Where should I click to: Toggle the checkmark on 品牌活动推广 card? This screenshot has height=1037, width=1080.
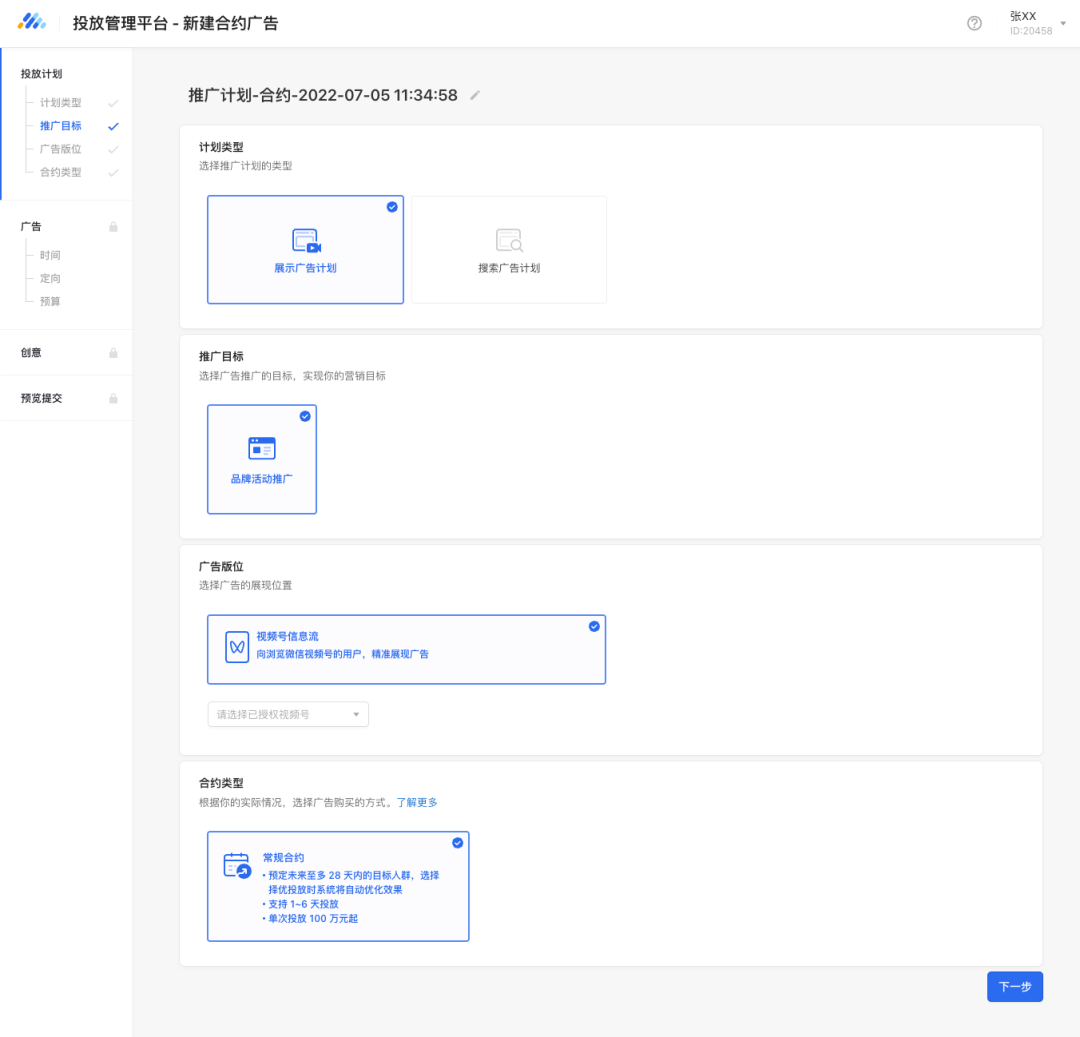[x=305, y=416]
